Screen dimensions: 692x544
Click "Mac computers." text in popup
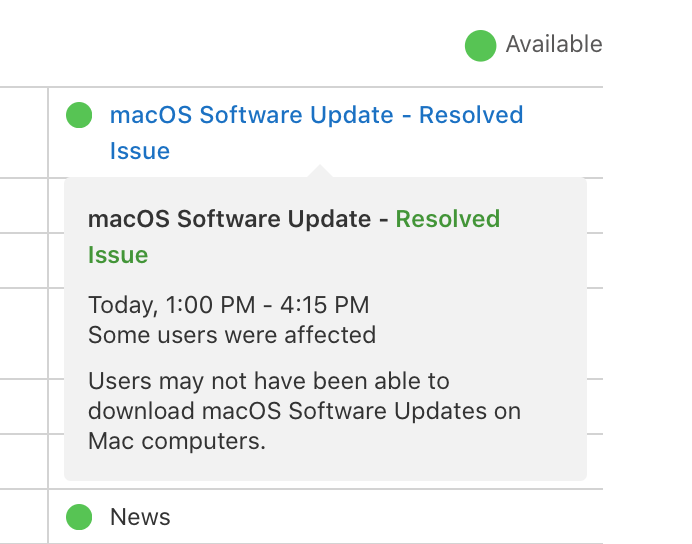point(177,441)
